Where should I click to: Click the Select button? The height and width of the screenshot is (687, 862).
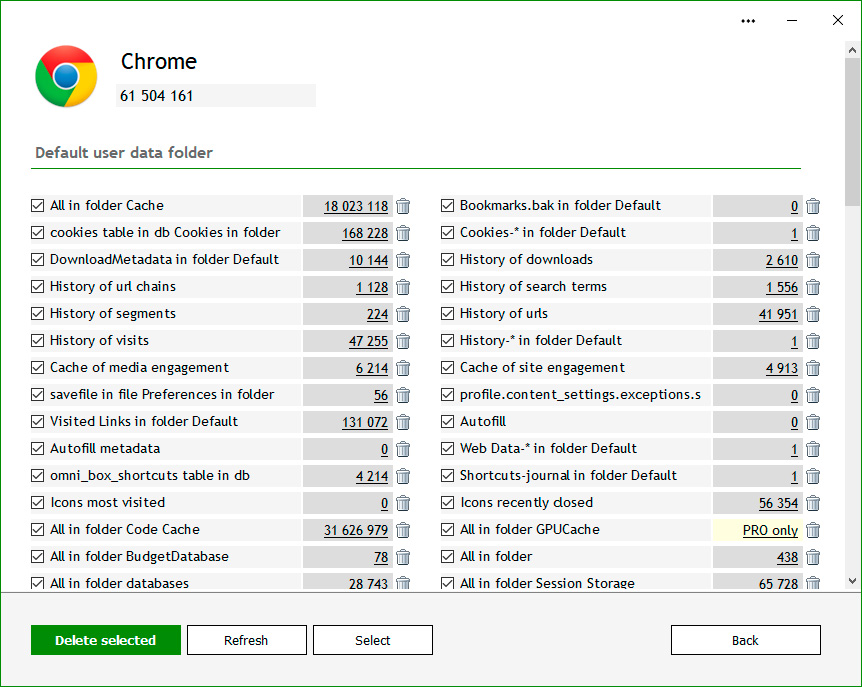pyautogui.click(x=372, y=640)
